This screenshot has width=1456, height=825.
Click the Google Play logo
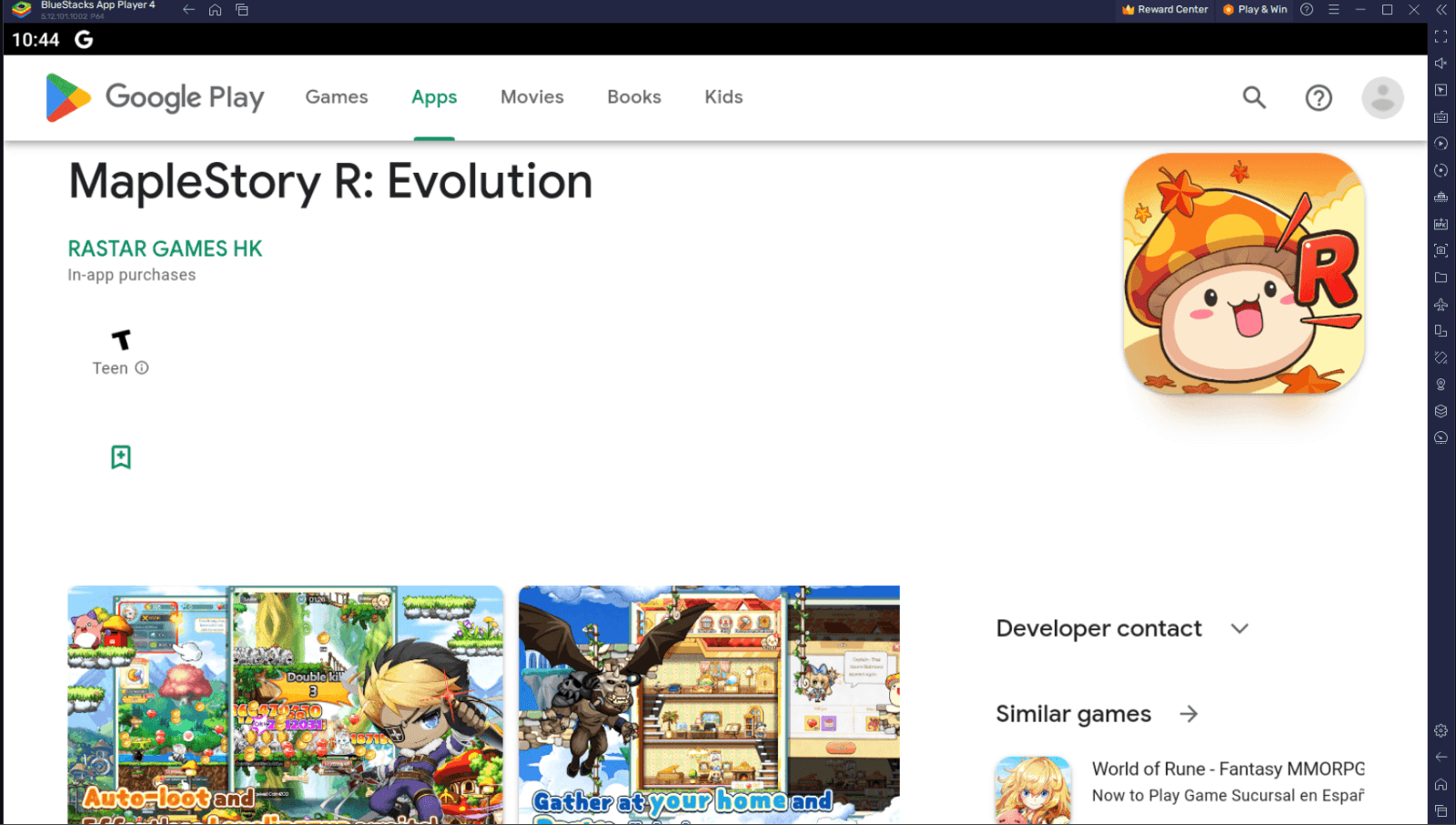(x=155, y=97)
